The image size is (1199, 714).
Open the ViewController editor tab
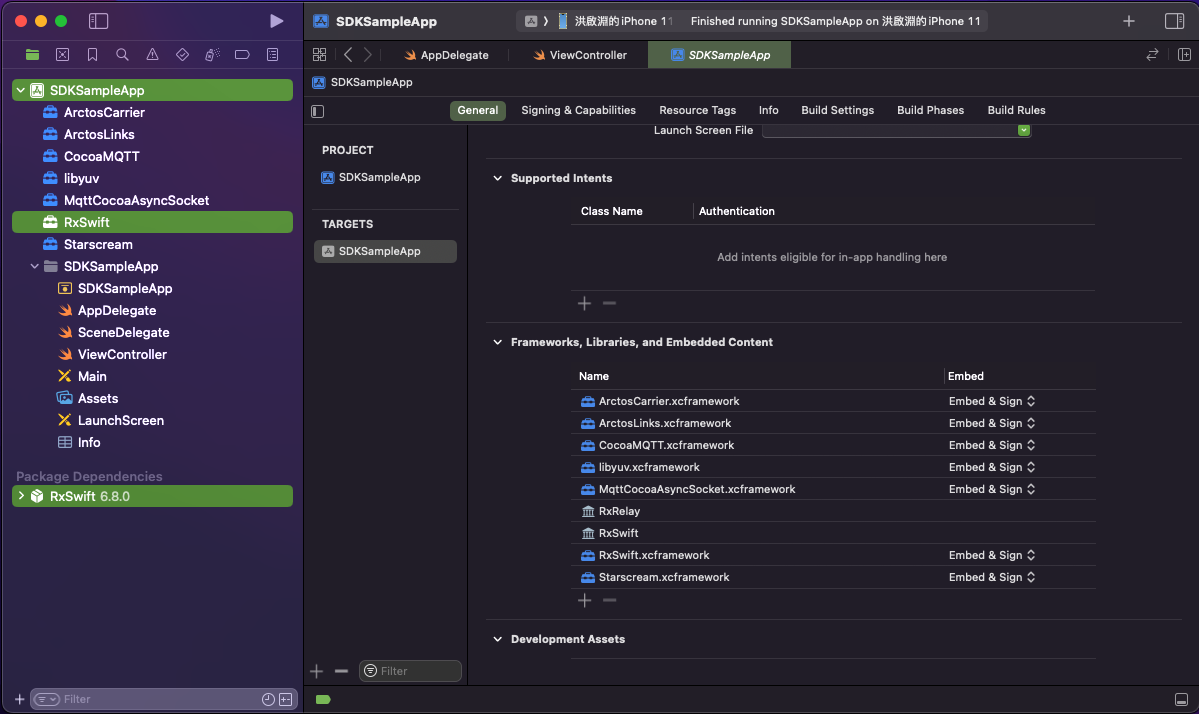(587, 55)
